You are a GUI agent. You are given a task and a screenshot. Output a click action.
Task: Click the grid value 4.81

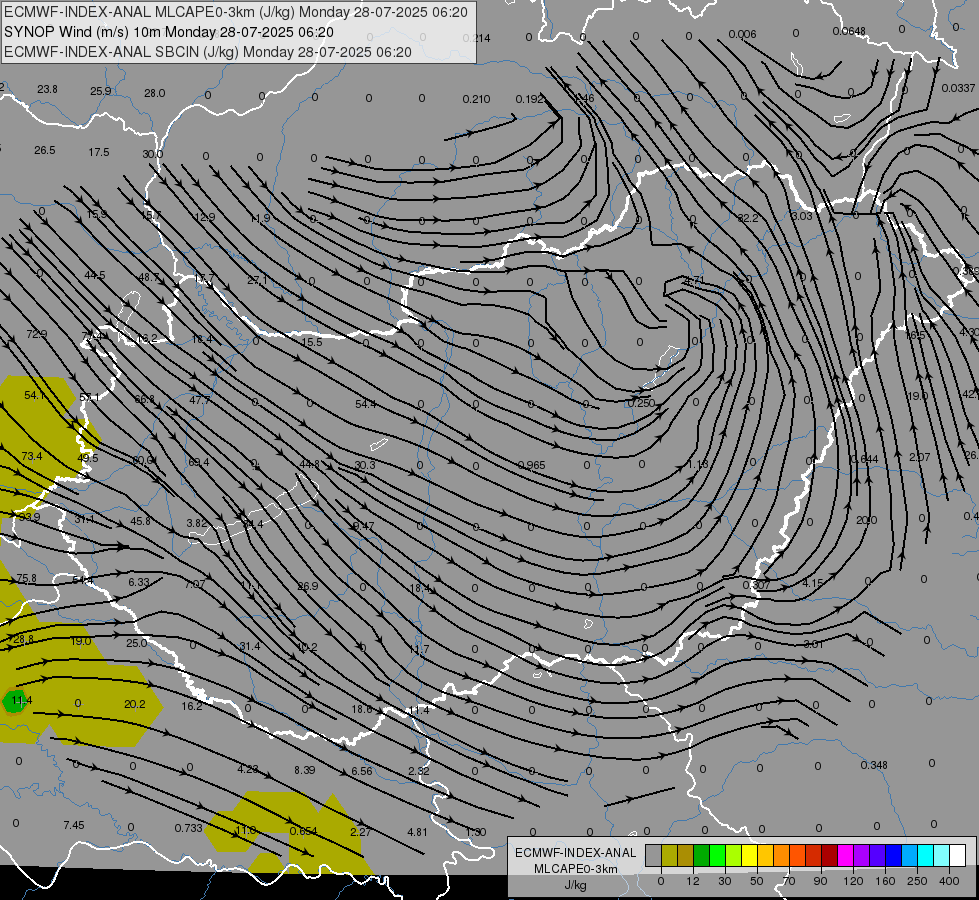(417, 832)
